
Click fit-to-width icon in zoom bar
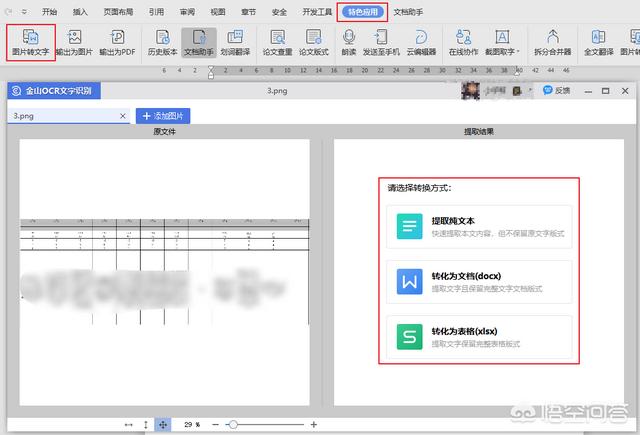click(129, 424)
